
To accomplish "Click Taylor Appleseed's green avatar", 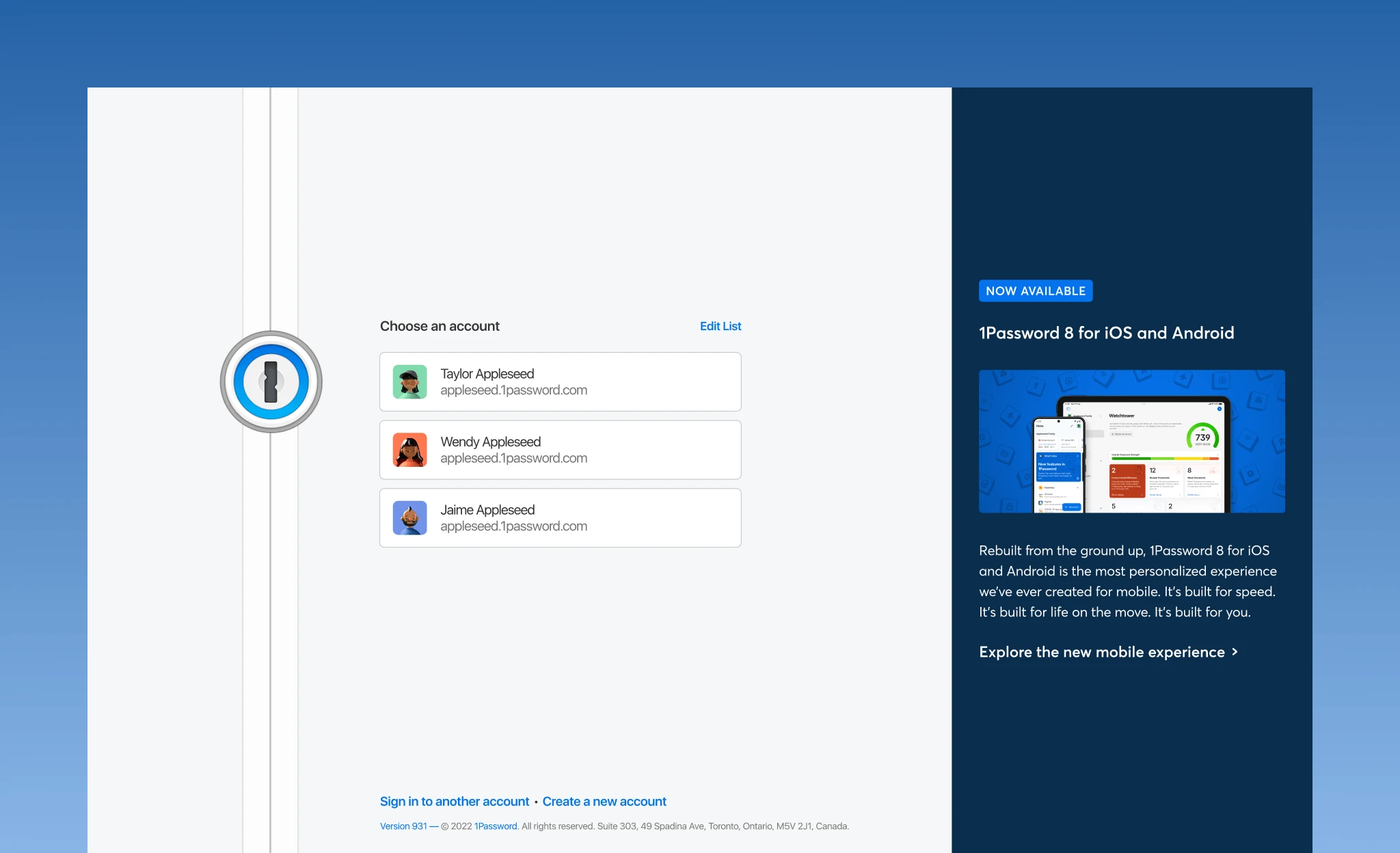I will pos(410,382).
